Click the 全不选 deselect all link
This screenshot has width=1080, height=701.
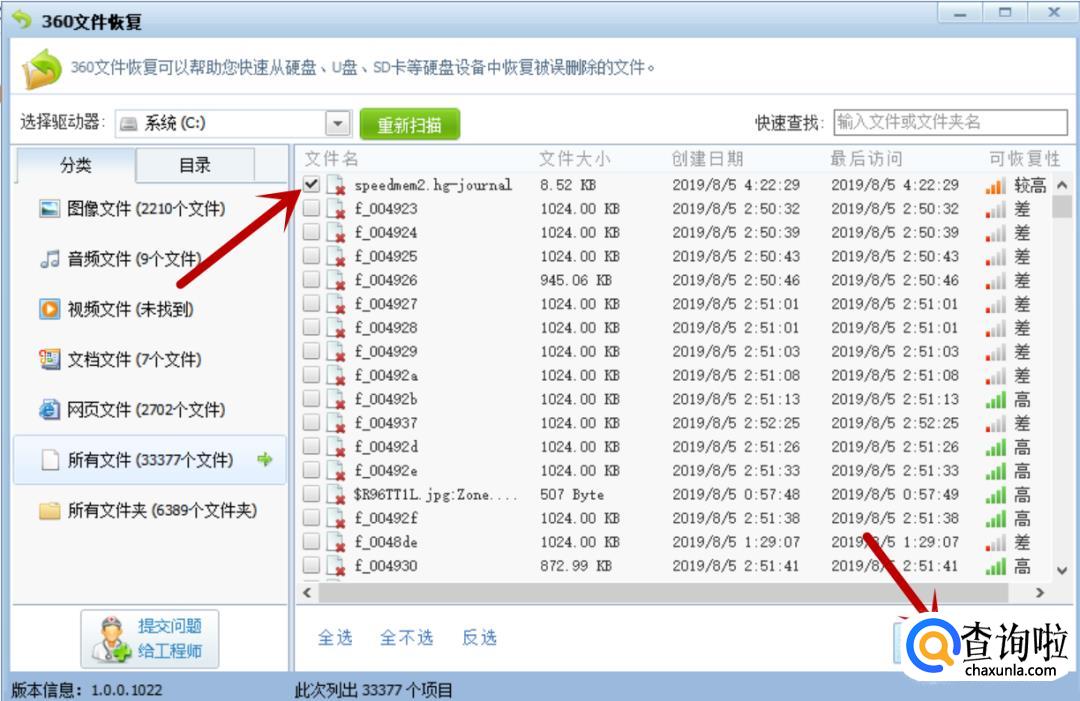[x=406, y=638]
